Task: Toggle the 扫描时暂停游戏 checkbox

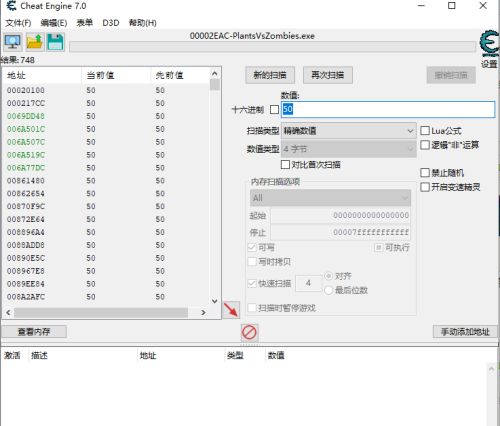Action: pyautogui.click(x=252, y=308)
